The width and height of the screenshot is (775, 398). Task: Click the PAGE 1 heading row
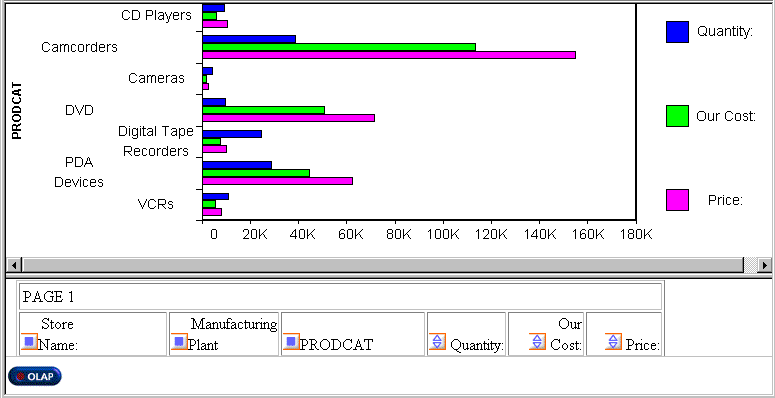coord(341,297)
